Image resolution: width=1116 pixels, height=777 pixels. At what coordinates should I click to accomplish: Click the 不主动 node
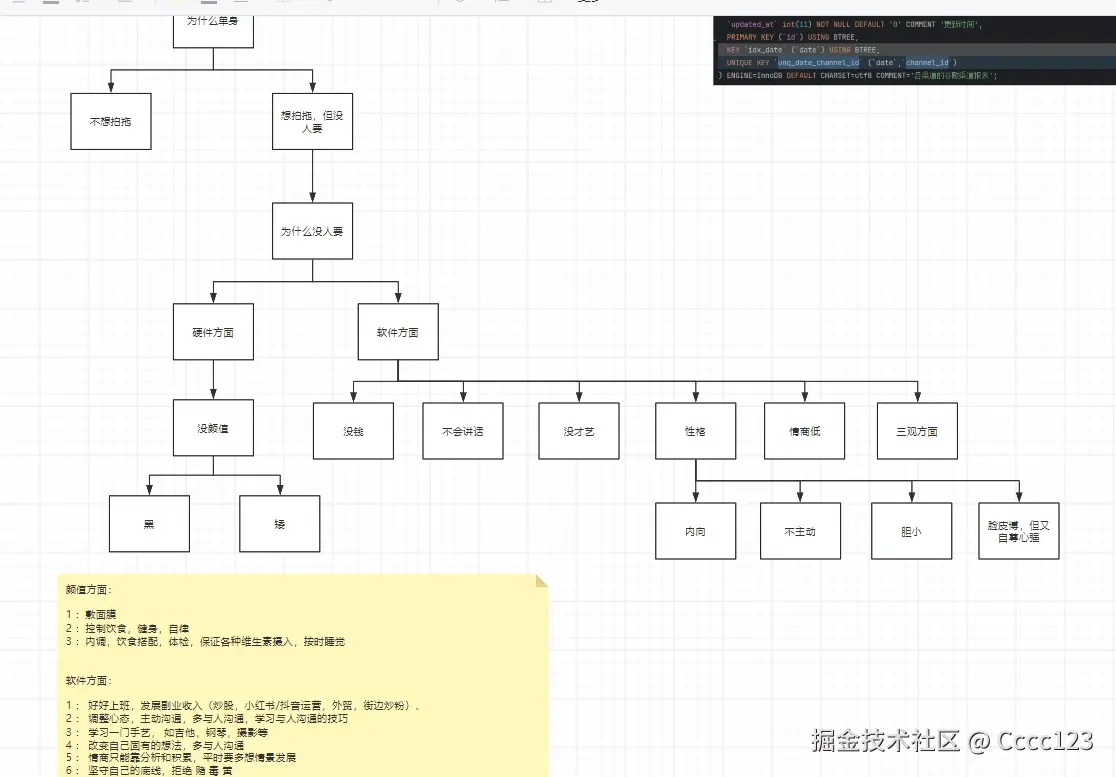point(800,530)
